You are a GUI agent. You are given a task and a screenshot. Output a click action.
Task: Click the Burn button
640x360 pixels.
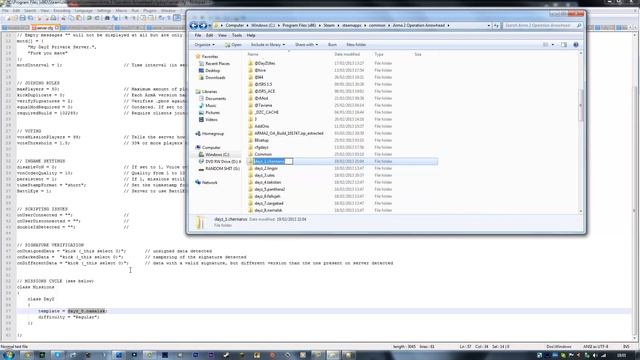coord(332,44)
